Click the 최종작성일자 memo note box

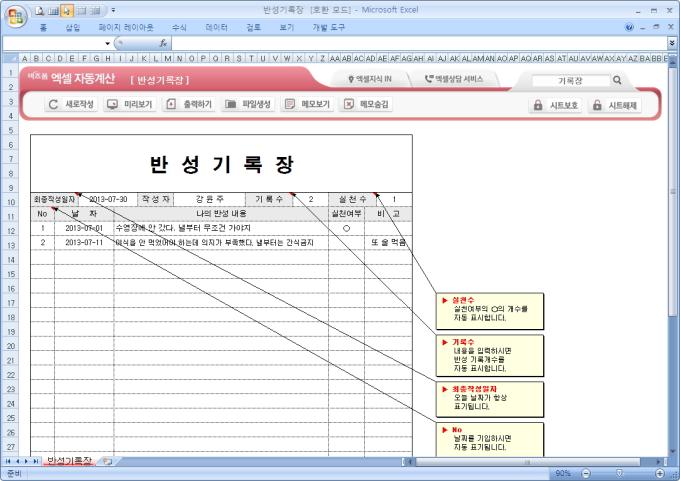490,399
